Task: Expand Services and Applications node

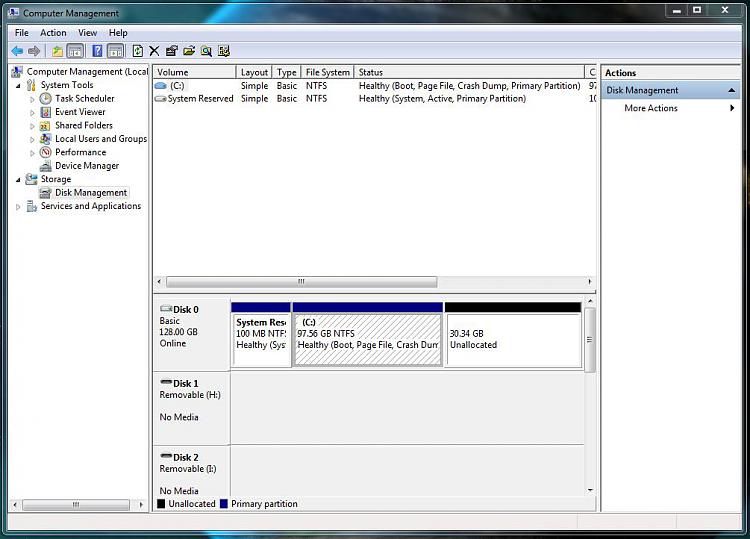Action: click(18, 207)
